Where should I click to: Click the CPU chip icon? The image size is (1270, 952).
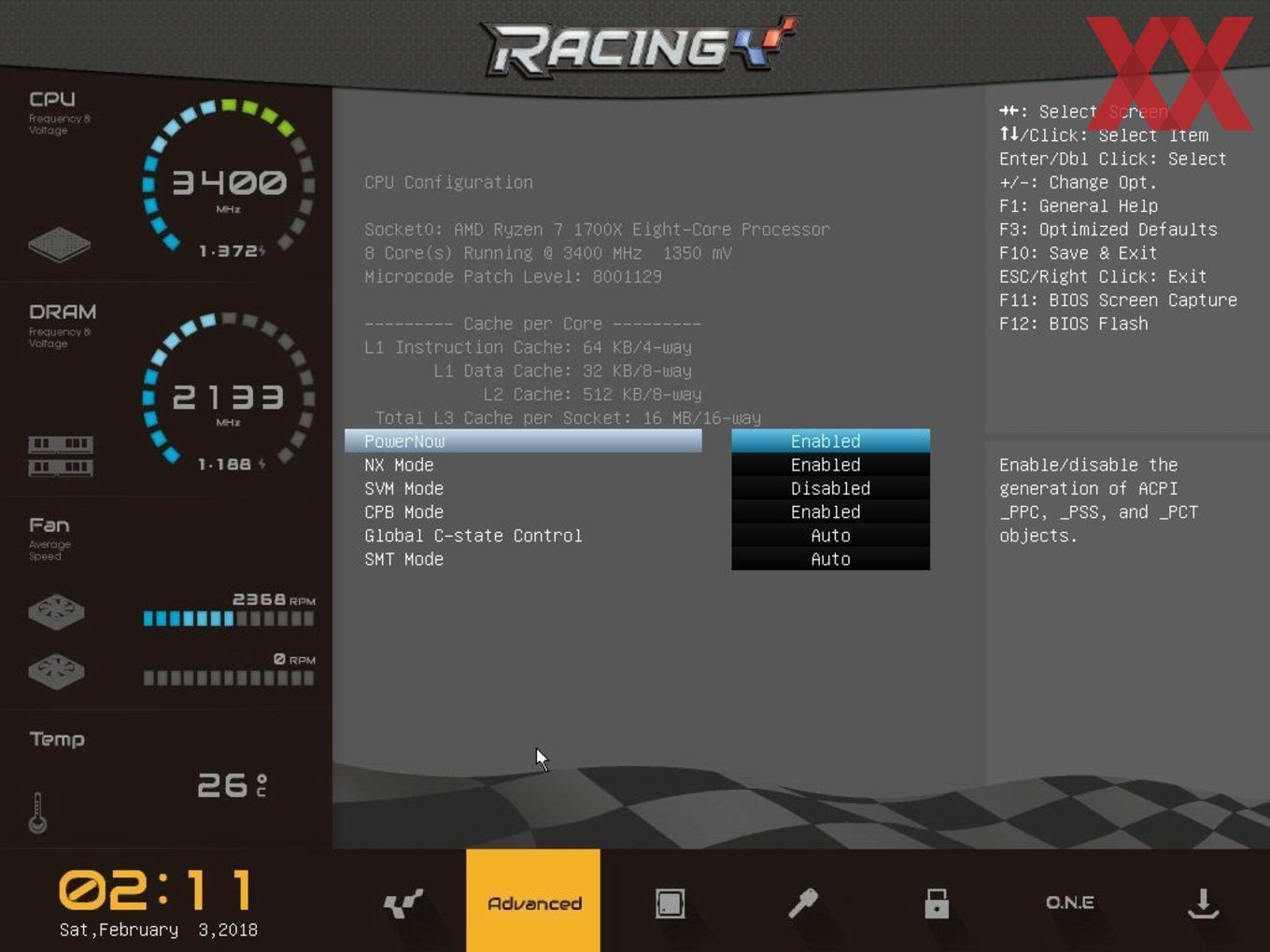click(x=59, y=244)
